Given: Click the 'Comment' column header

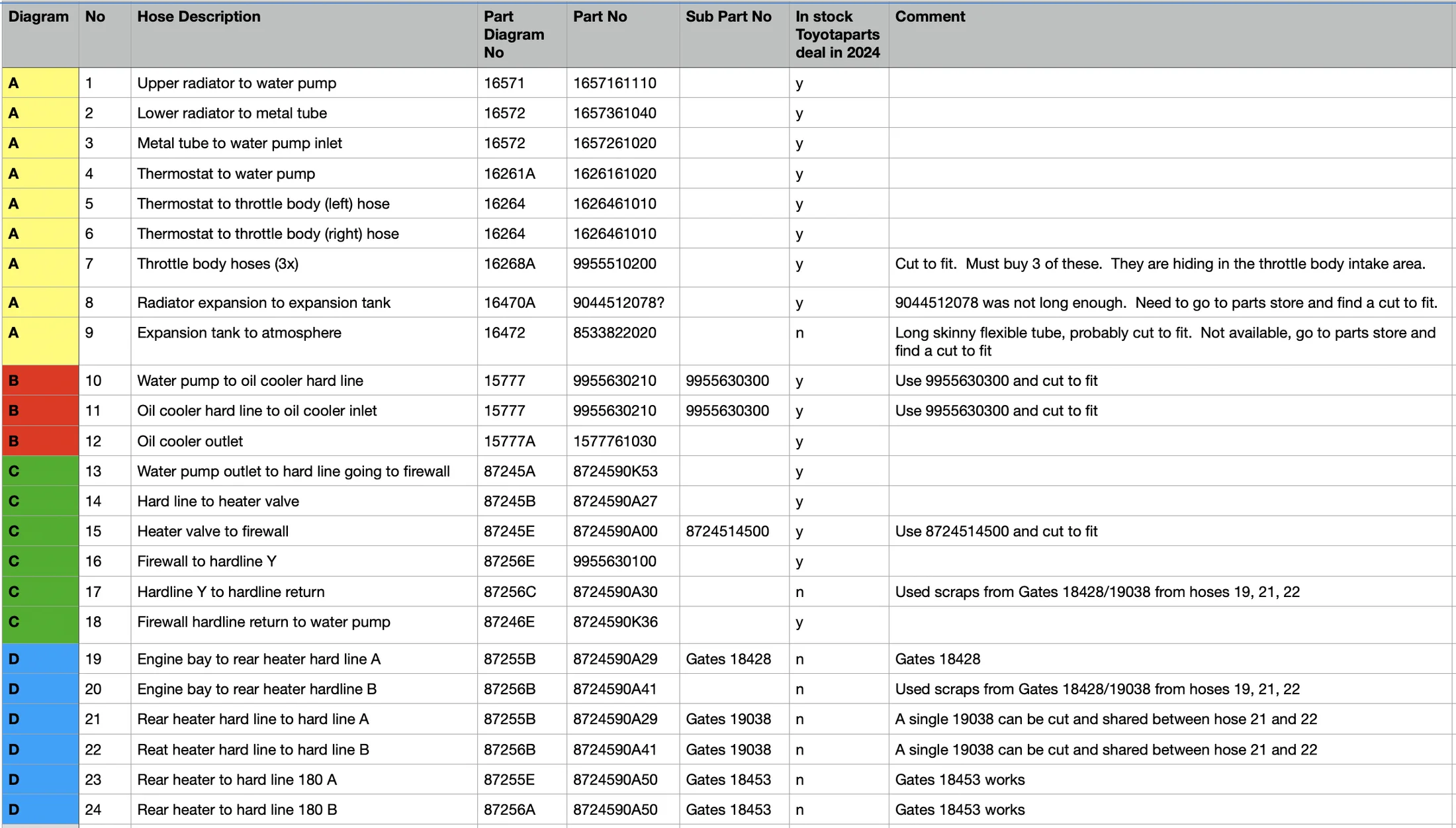Looking at the screenshot, I should click(x=930, y=17).
